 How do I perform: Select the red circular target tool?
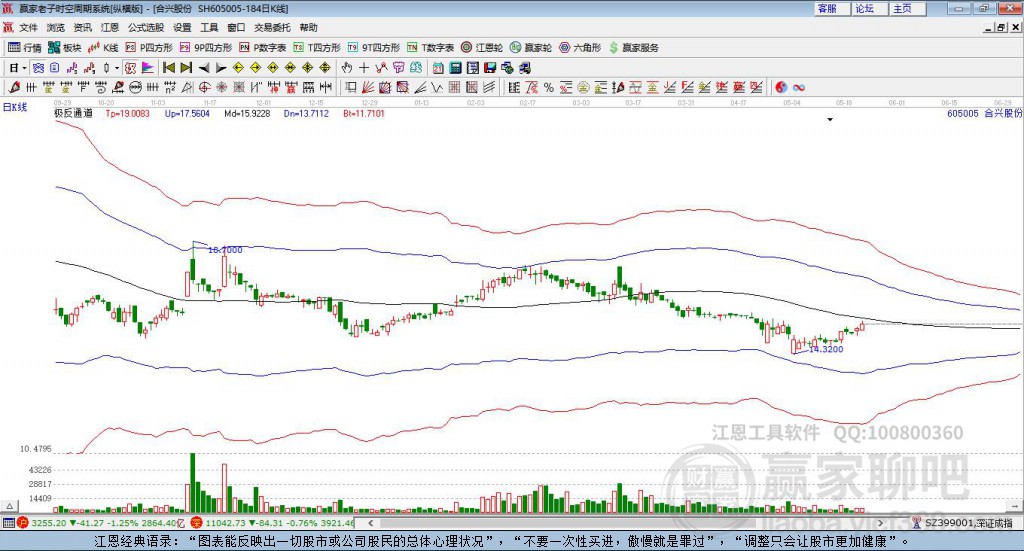(x=204, y=87)
